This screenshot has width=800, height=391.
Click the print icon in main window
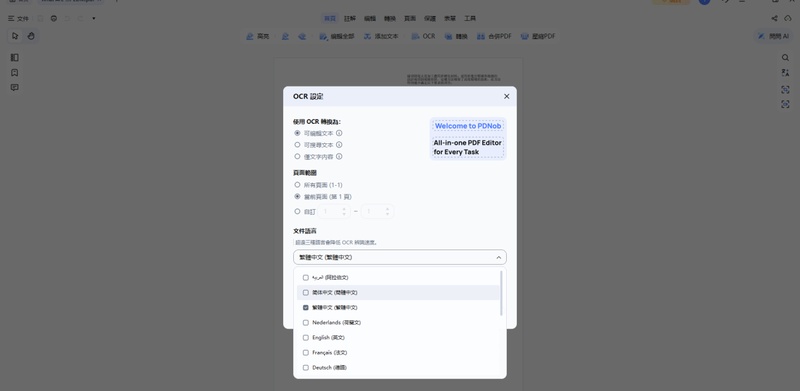(x=54, y=18)
